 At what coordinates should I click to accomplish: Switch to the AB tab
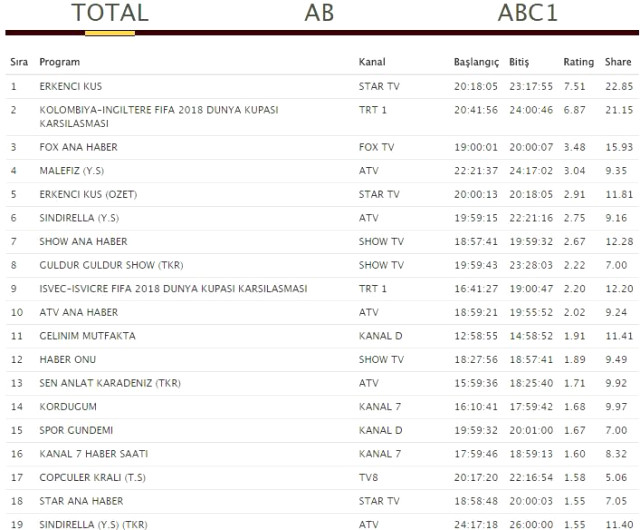(x=319, y=13)
